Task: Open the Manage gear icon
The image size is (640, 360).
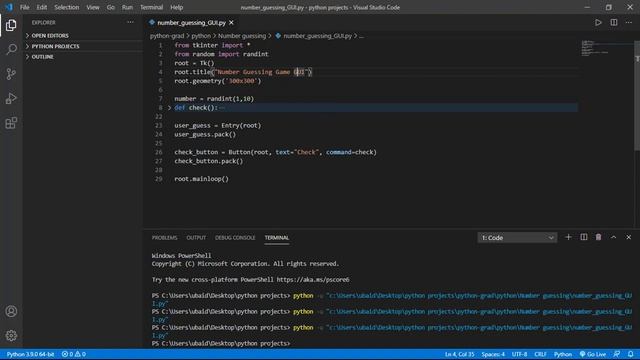Action: coord(11,336)
